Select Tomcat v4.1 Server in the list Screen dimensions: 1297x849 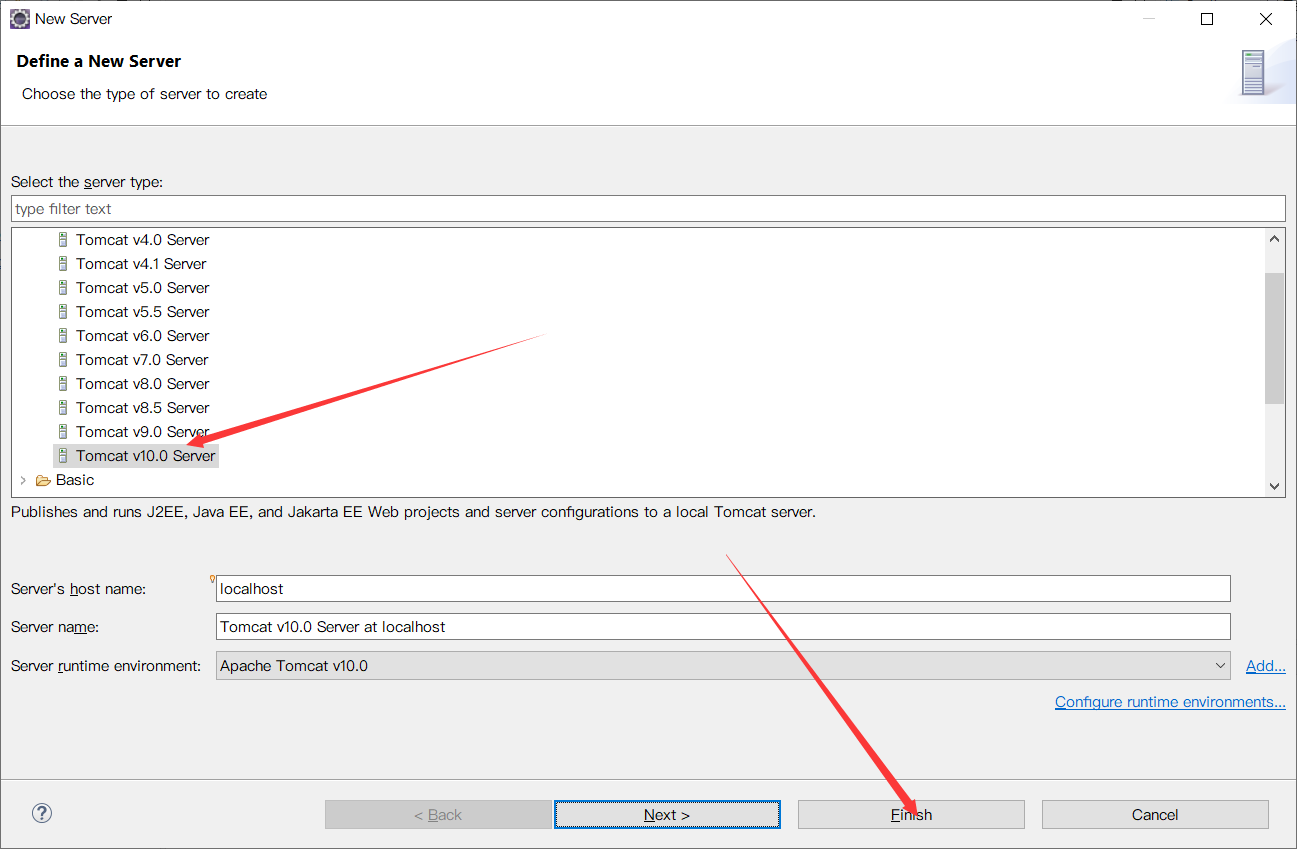coord(141,264)
